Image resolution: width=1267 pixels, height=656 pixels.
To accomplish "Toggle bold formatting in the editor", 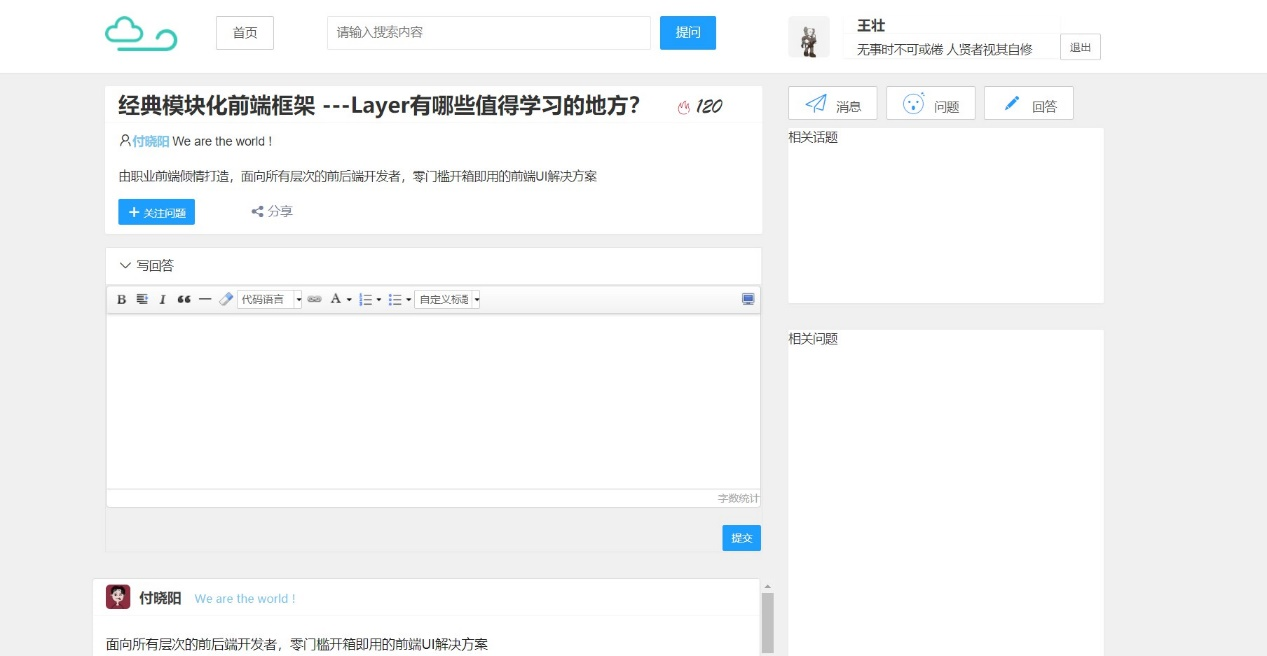I will [122, 299].
